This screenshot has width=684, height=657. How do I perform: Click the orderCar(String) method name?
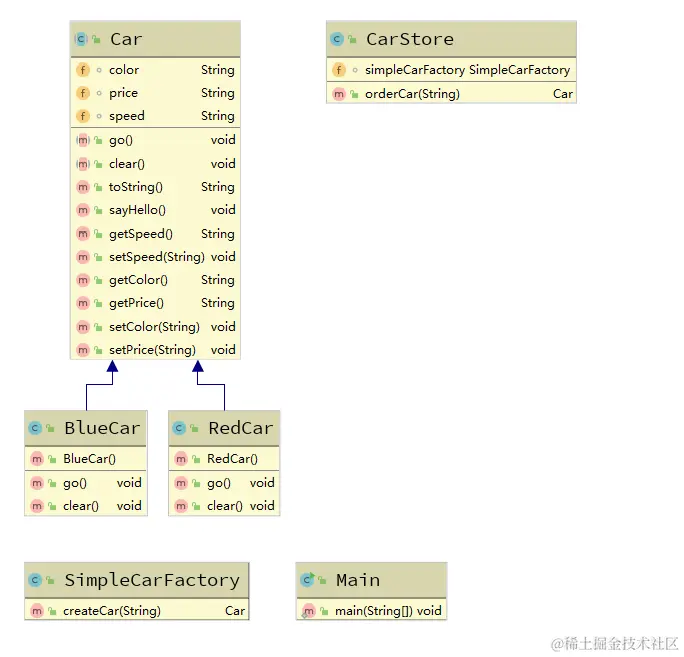tap(412, 94)
